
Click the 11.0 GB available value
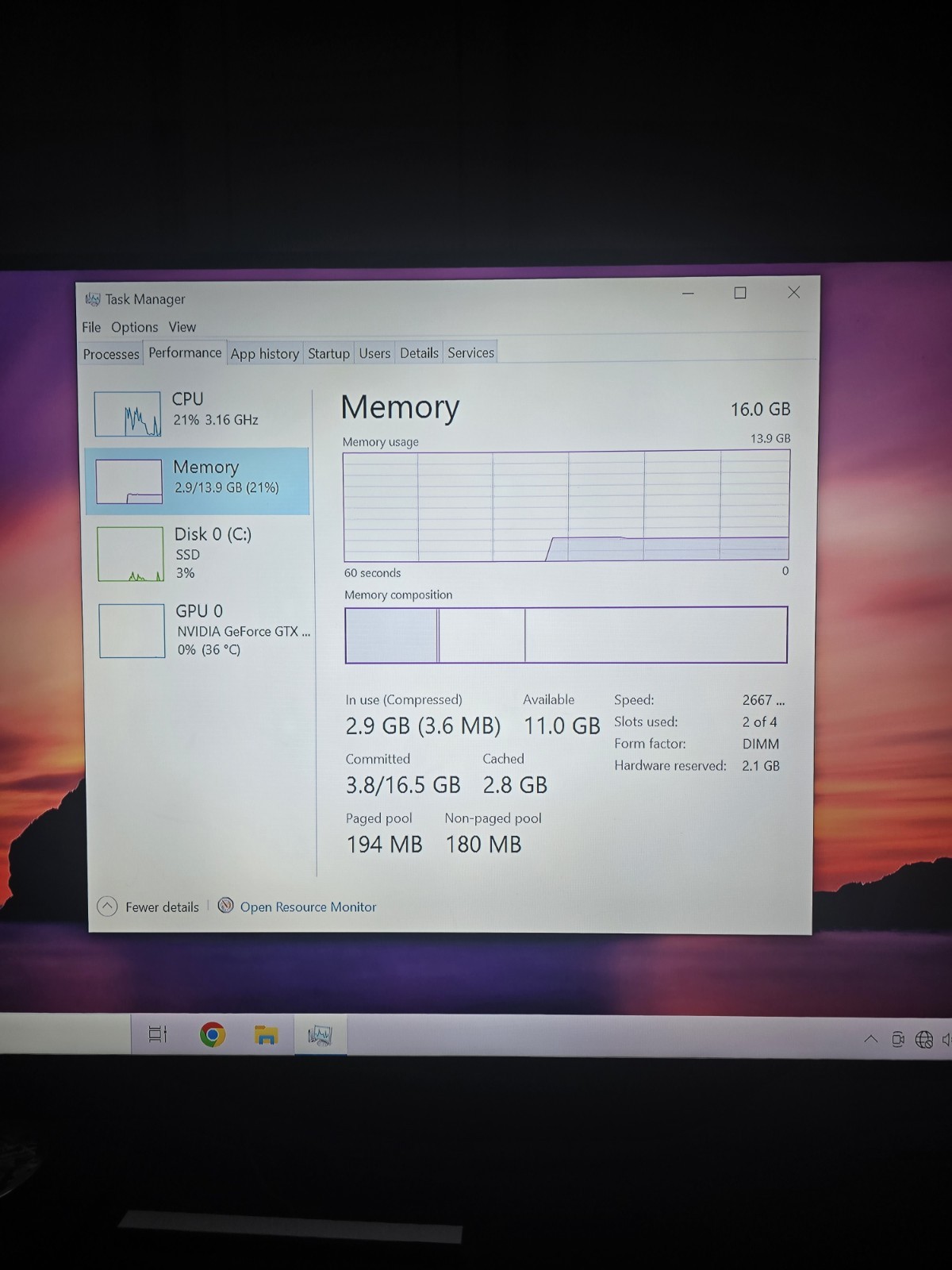pyautogui.click(x=562, y=725)
